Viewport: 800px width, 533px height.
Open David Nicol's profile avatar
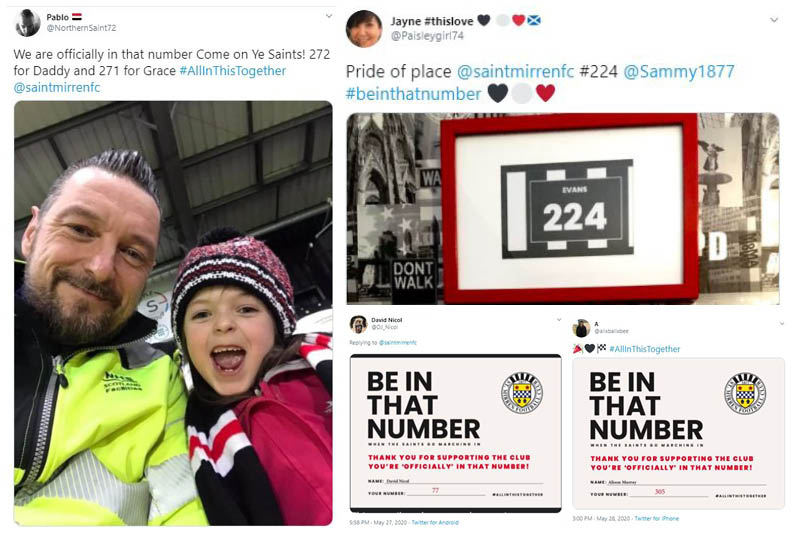pos(358,324)
